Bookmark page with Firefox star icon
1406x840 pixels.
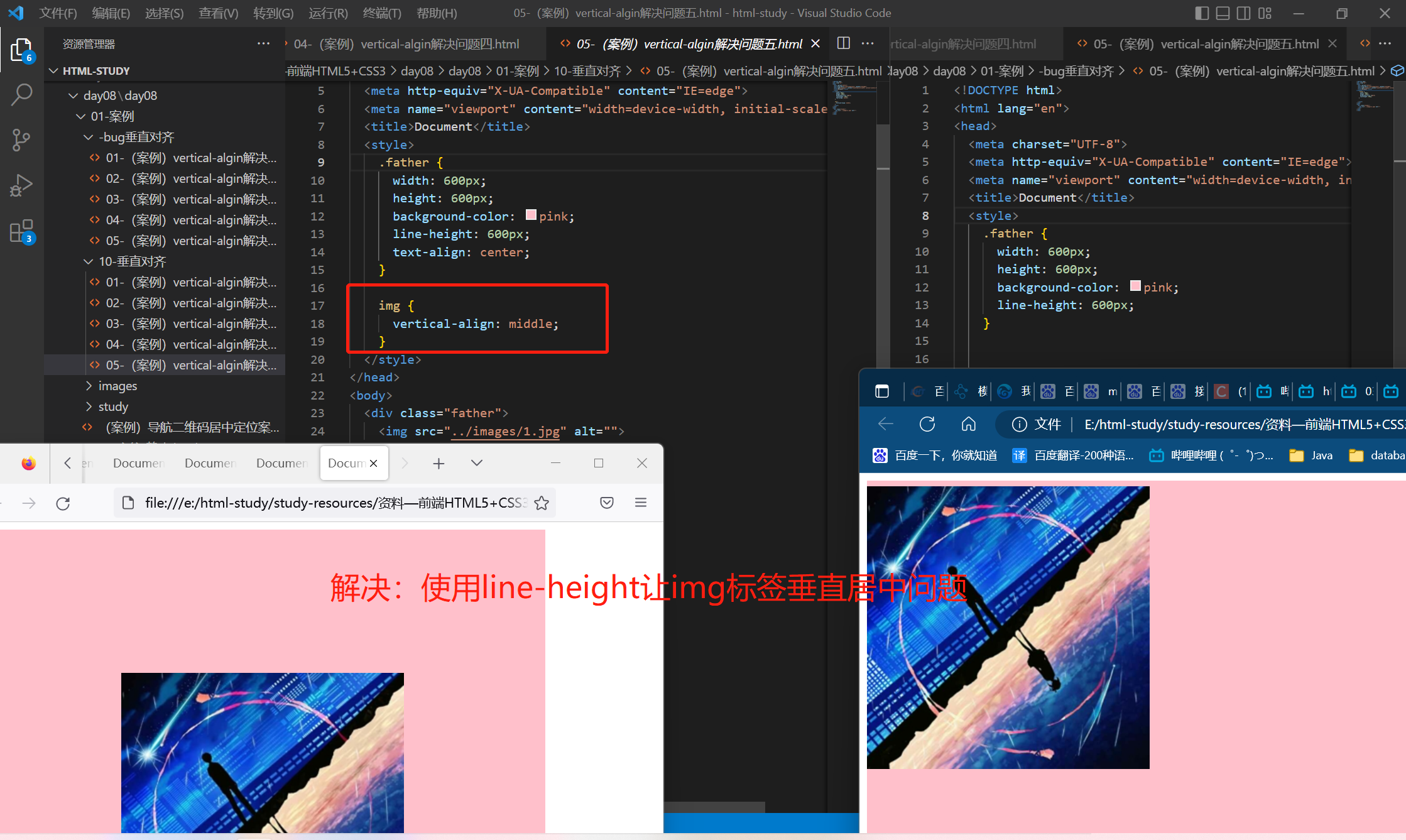pos(542,503)
